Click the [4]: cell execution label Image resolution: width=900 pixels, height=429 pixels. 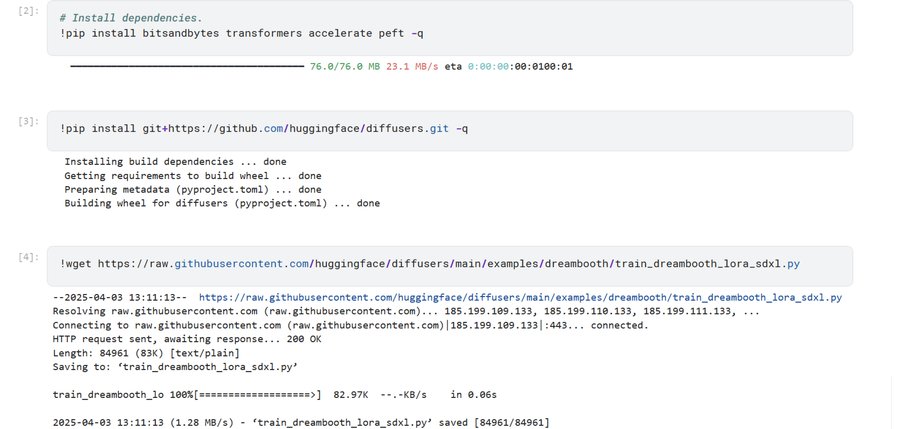(x=29, y=257)
